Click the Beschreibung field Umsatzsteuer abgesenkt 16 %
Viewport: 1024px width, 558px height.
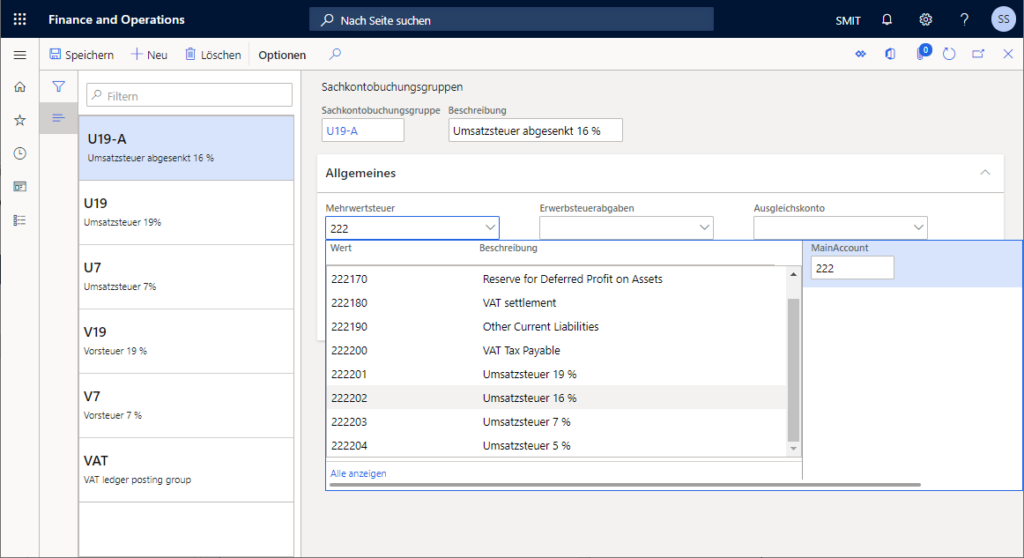535,130
